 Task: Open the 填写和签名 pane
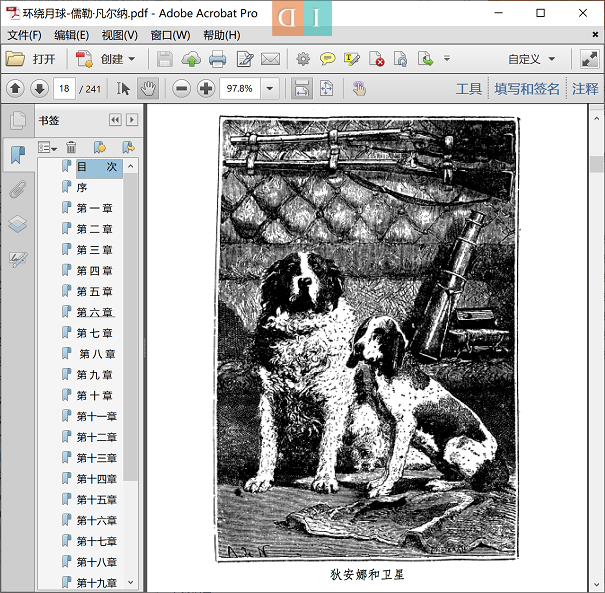pyautogui.click(x=527, y=89)
